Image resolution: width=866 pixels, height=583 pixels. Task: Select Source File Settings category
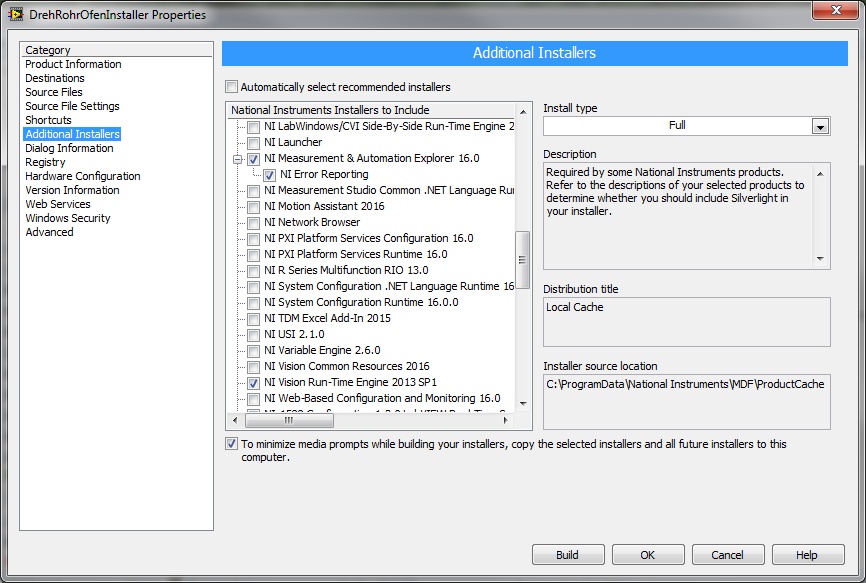(x=72, y=106)
